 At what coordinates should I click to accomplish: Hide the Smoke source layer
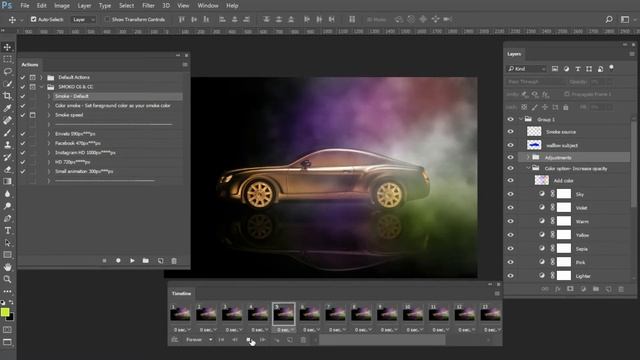510,131
